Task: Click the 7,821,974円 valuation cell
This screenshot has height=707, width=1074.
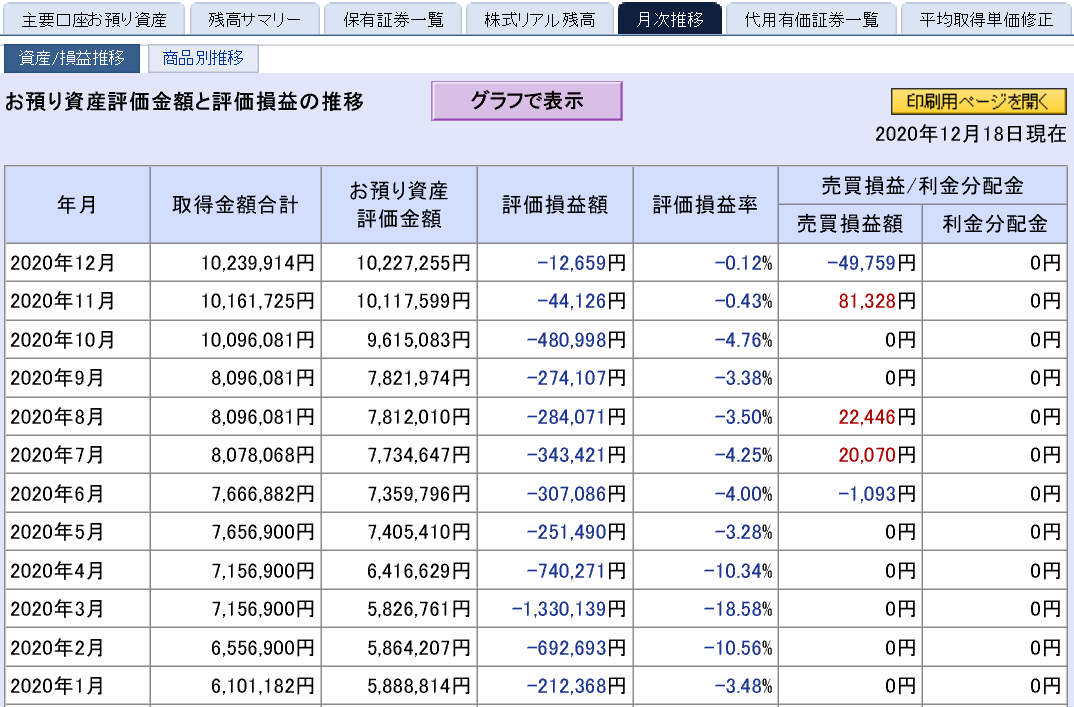Action: [399, 377]
